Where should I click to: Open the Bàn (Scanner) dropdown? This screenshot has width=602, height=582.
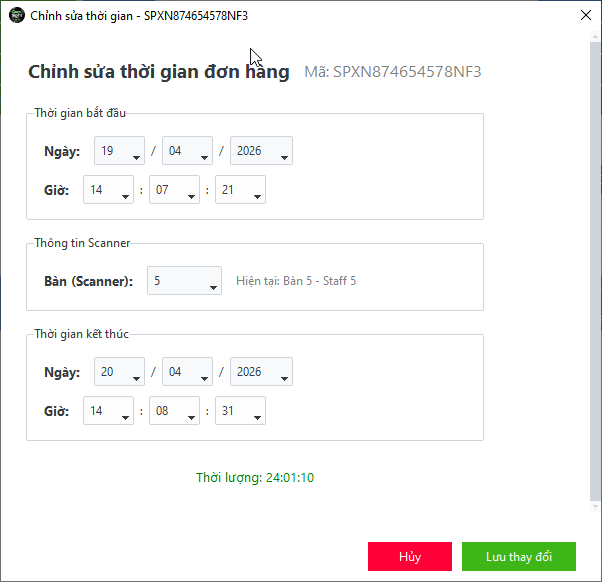click(x=185, y=282)
